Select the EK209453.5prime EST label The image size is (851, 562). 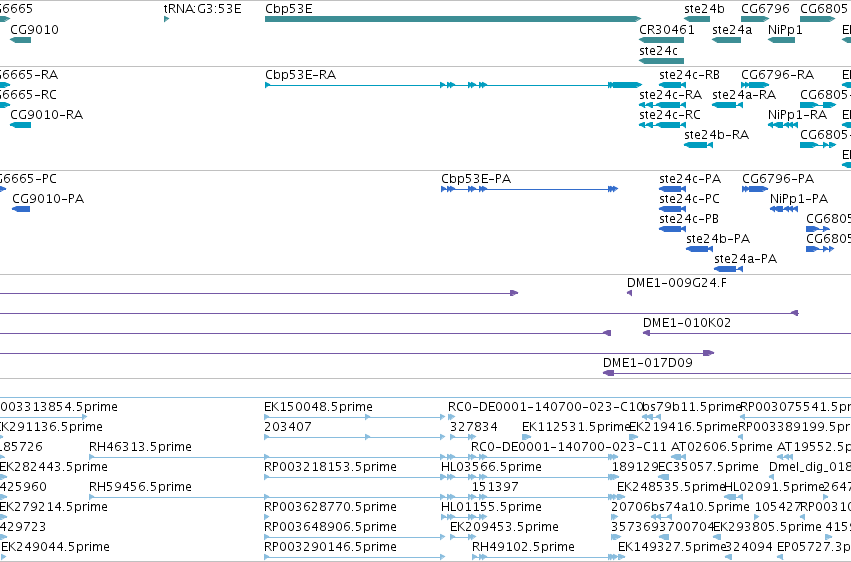point(505,527)
